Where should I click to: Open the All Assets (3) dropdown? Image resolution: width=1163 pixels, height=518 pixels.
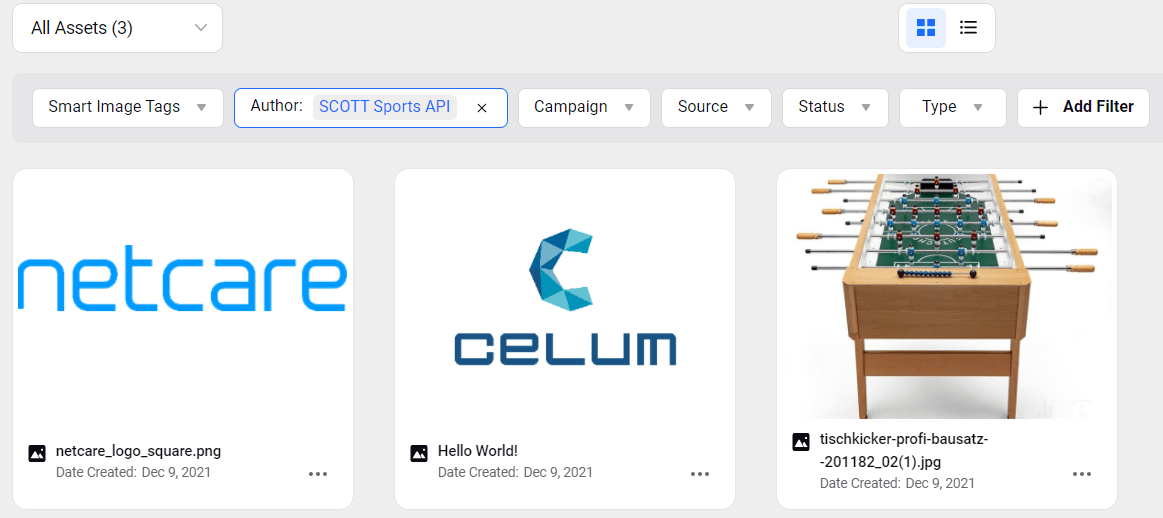pos(117,28)
